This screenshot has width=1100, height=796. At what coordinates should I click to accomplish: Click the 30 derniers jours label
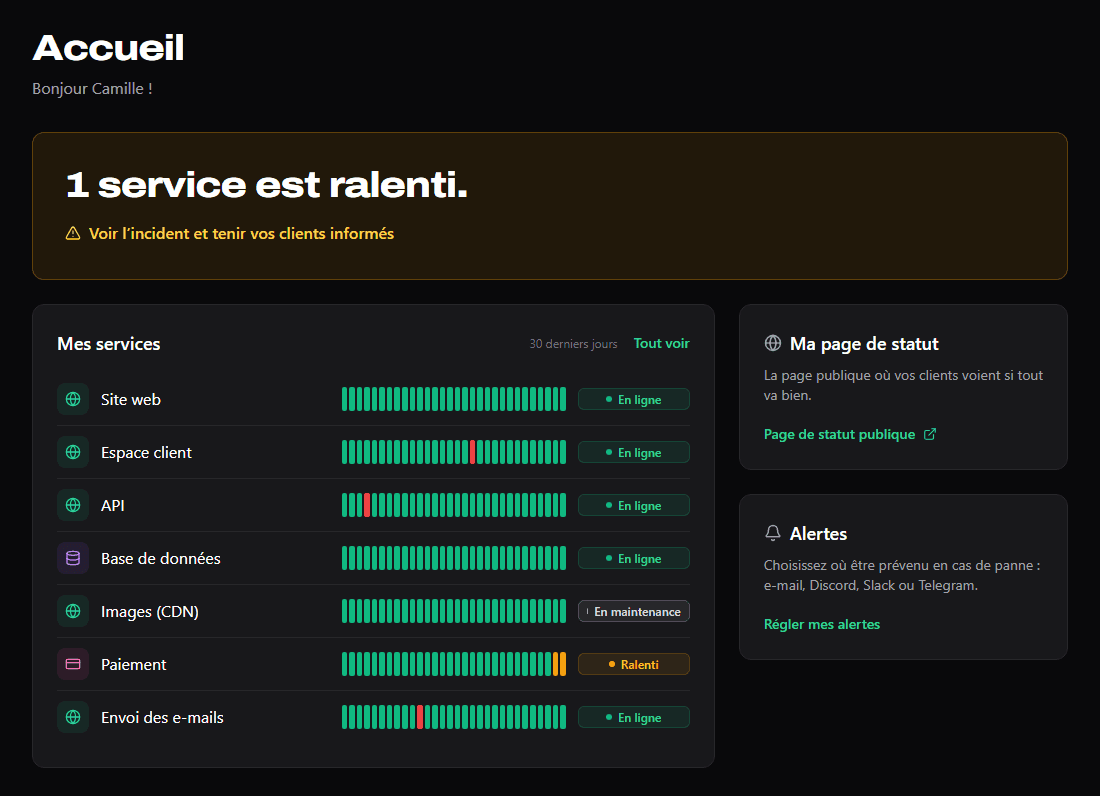pos(573,344)
